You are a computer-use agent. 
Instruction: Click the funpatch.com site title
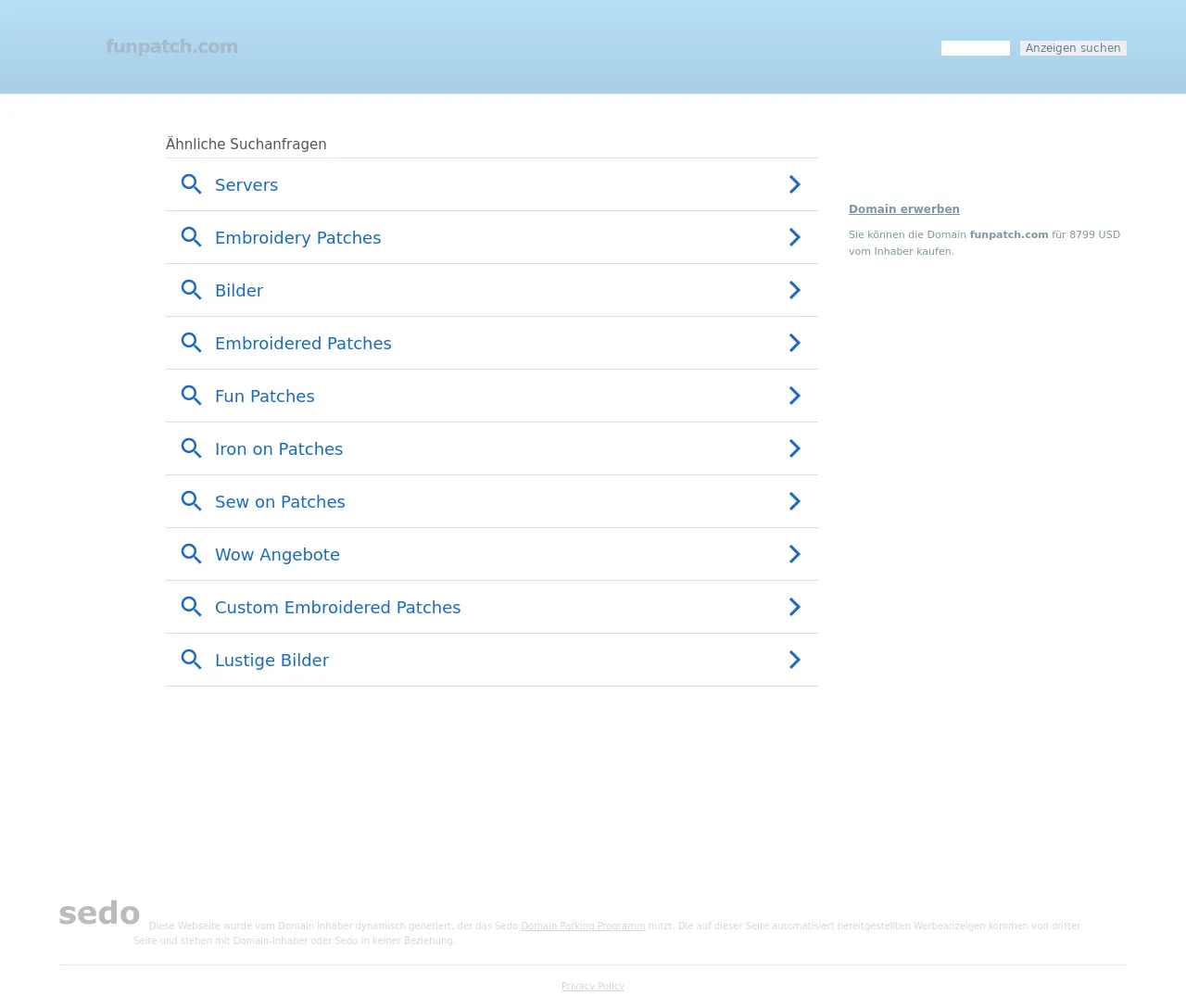tap(172, 46)
